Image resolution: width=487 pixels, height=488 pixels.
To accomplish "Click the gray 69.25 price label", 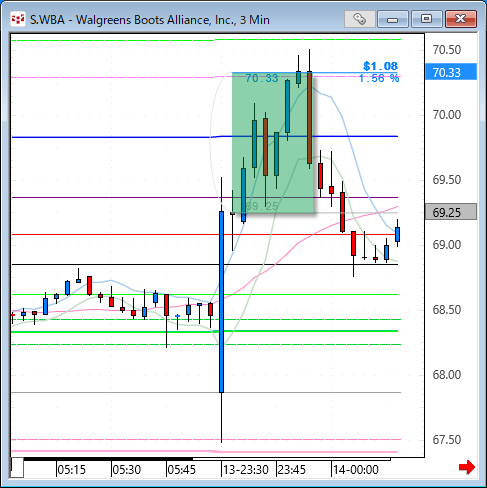I will click(x=451, y=212).
